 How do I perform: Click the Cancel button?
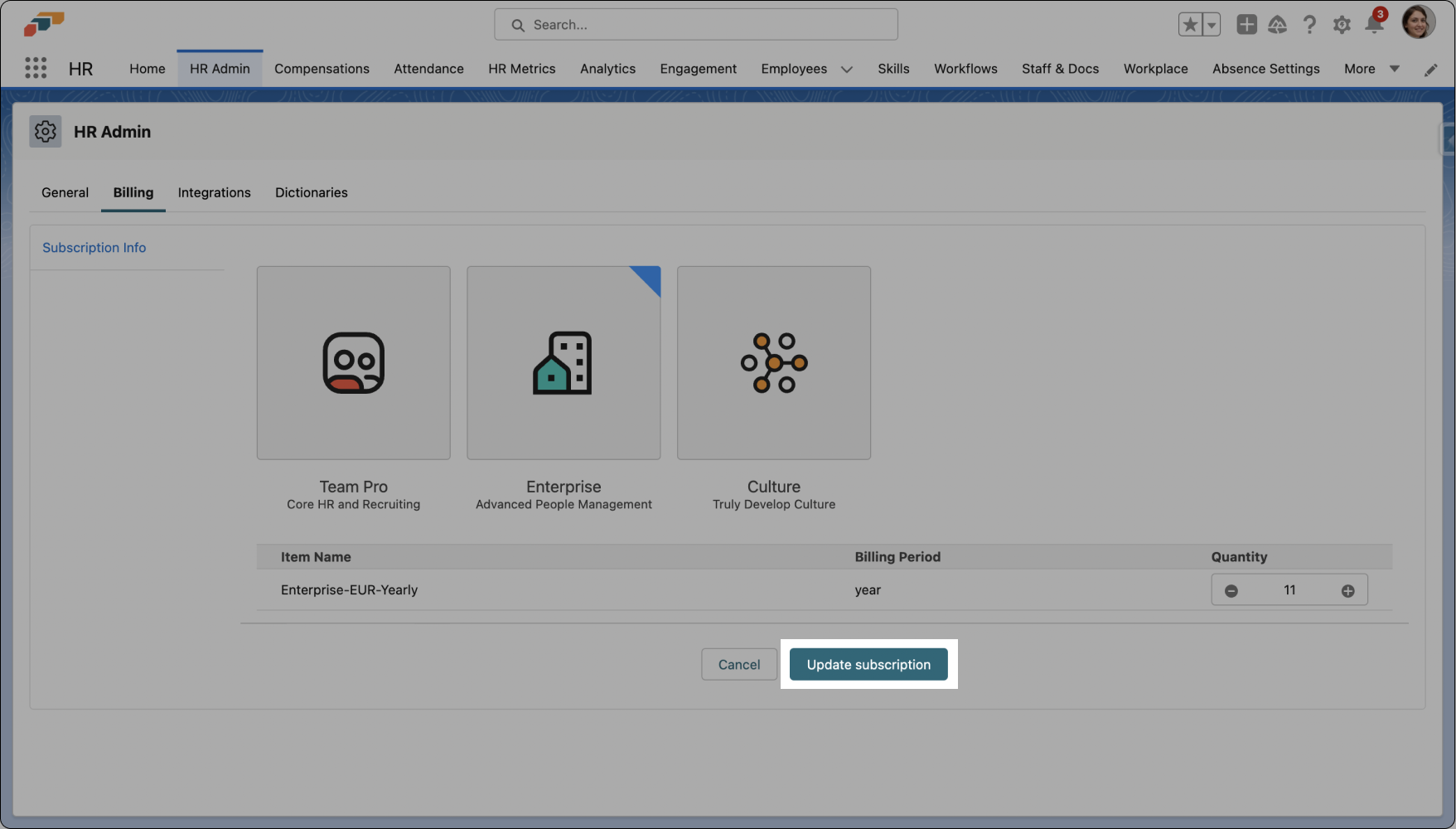[x=738, y=665]
